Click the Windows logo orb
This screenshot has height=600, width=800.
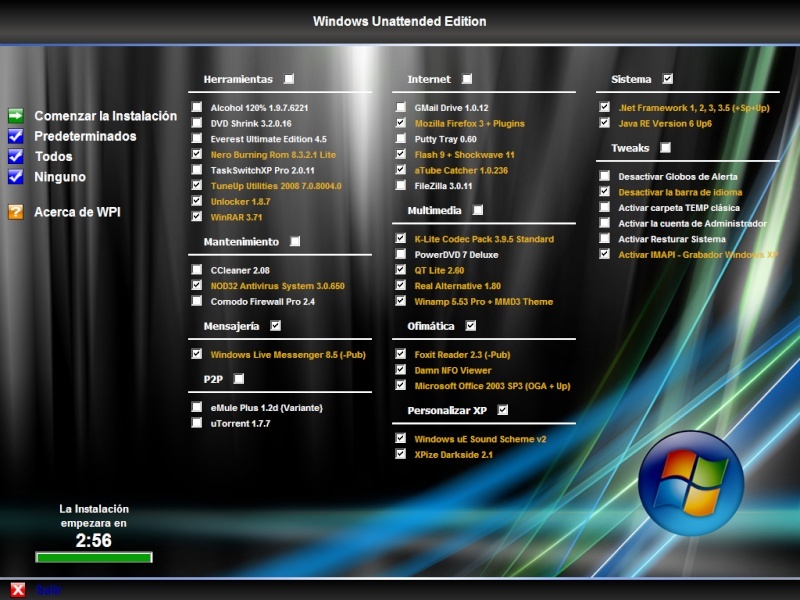(691, 483)
